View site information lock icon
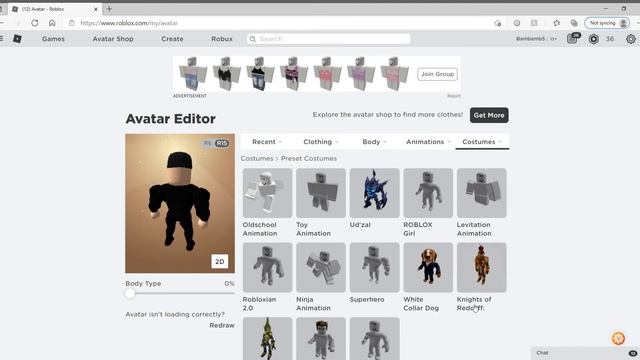The image size is (640, 360). [72, 23]
